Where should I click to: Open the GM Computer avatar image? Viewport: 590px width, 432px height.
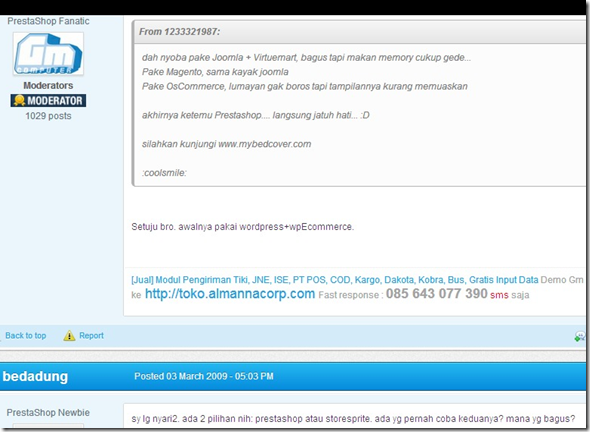(48, 54)
